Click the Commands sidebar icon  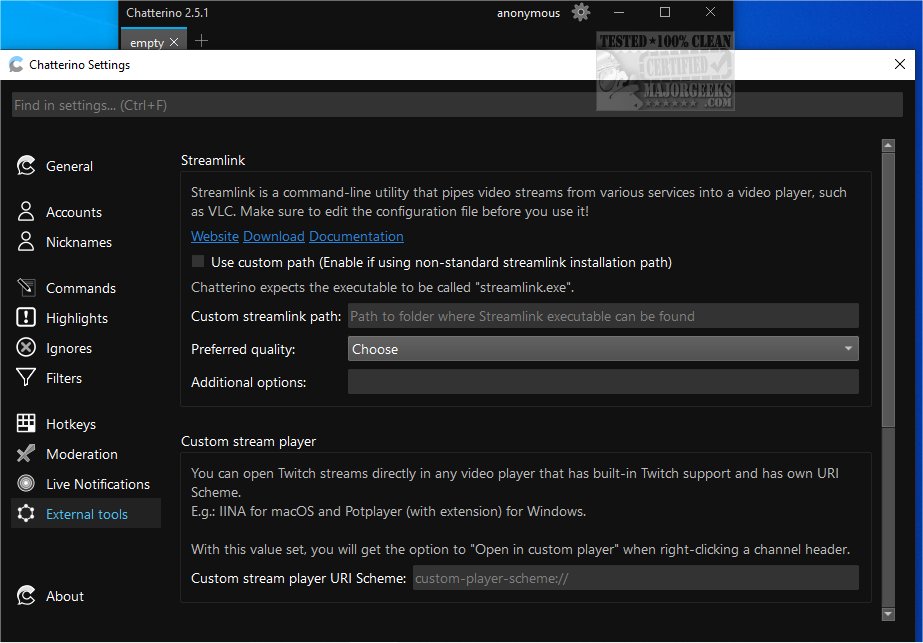[26, 288]
